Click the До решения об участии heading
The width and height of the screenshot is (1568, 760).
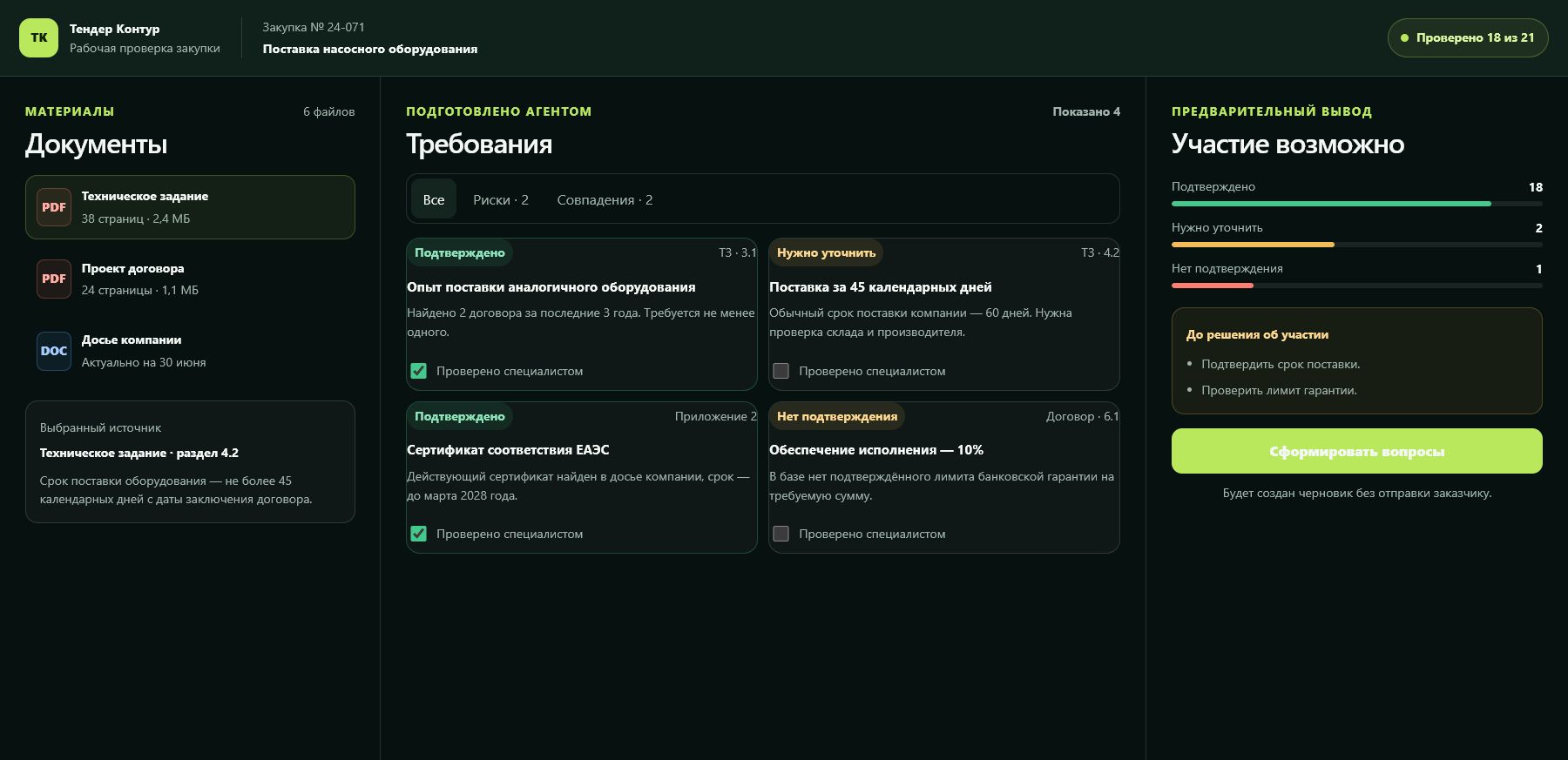tap(1257, 334)
